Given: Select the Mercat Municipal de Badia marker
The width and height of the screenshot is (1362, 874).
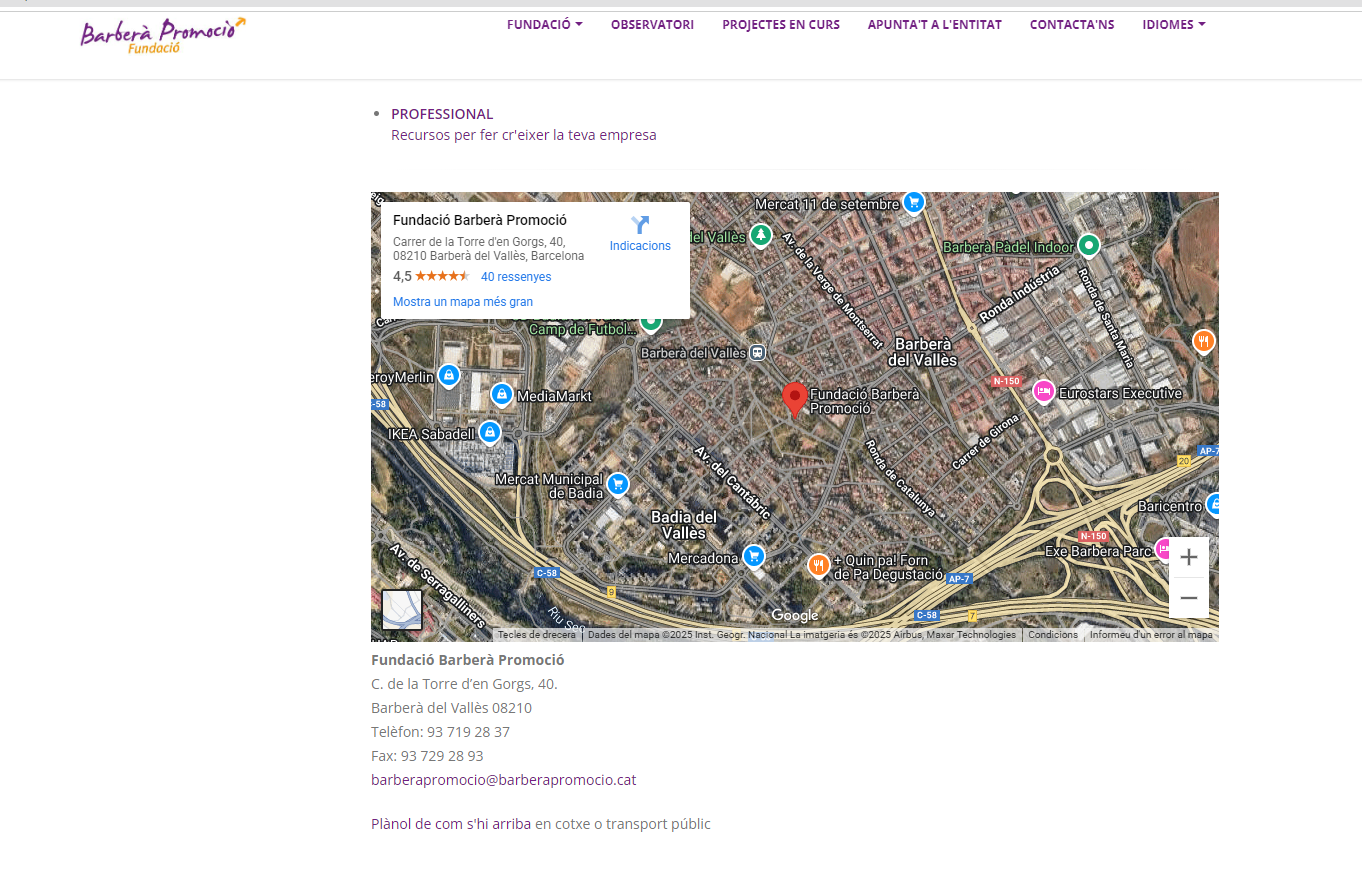Looking at the screenshot, I should click(618, 484).
